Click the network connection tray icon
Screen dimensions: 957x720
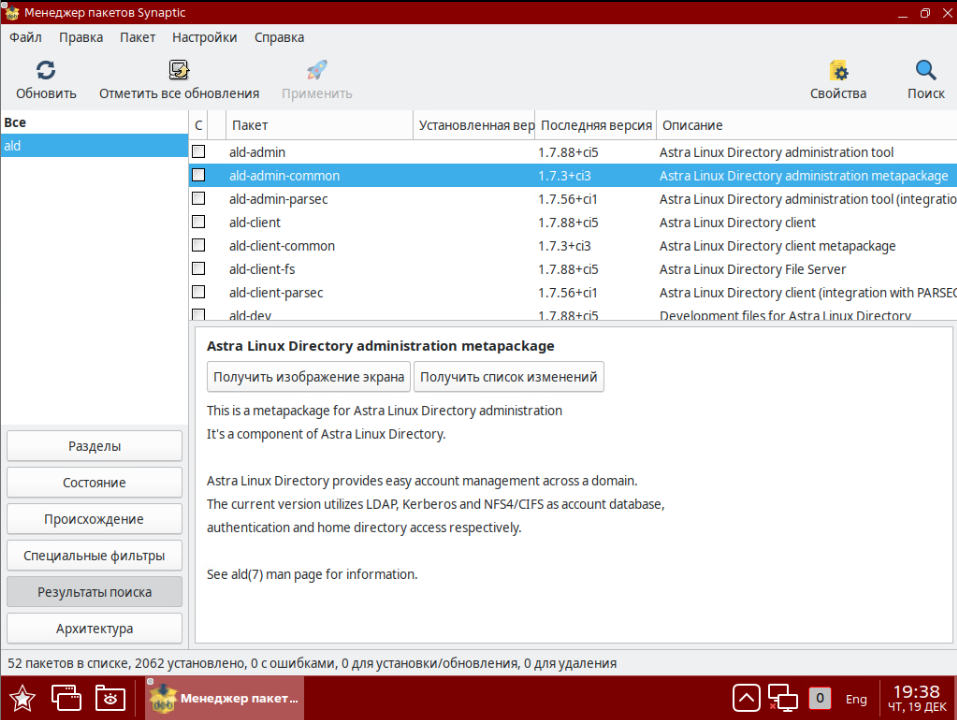(782, 698)
